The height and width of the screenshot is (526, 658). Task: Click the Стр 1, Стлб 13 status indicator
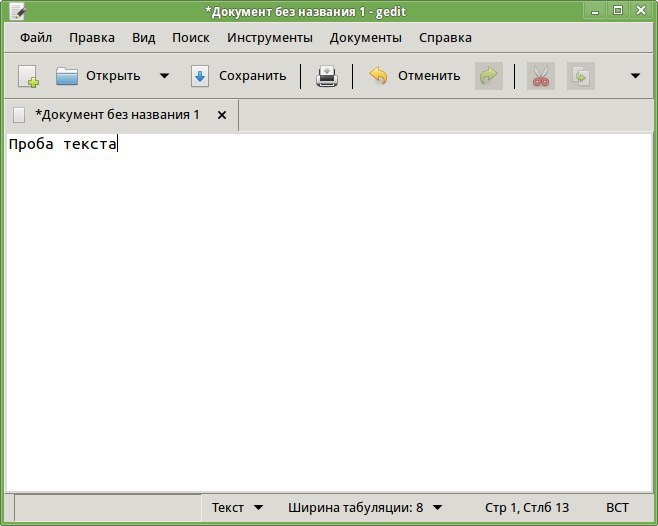coord(527,508)
